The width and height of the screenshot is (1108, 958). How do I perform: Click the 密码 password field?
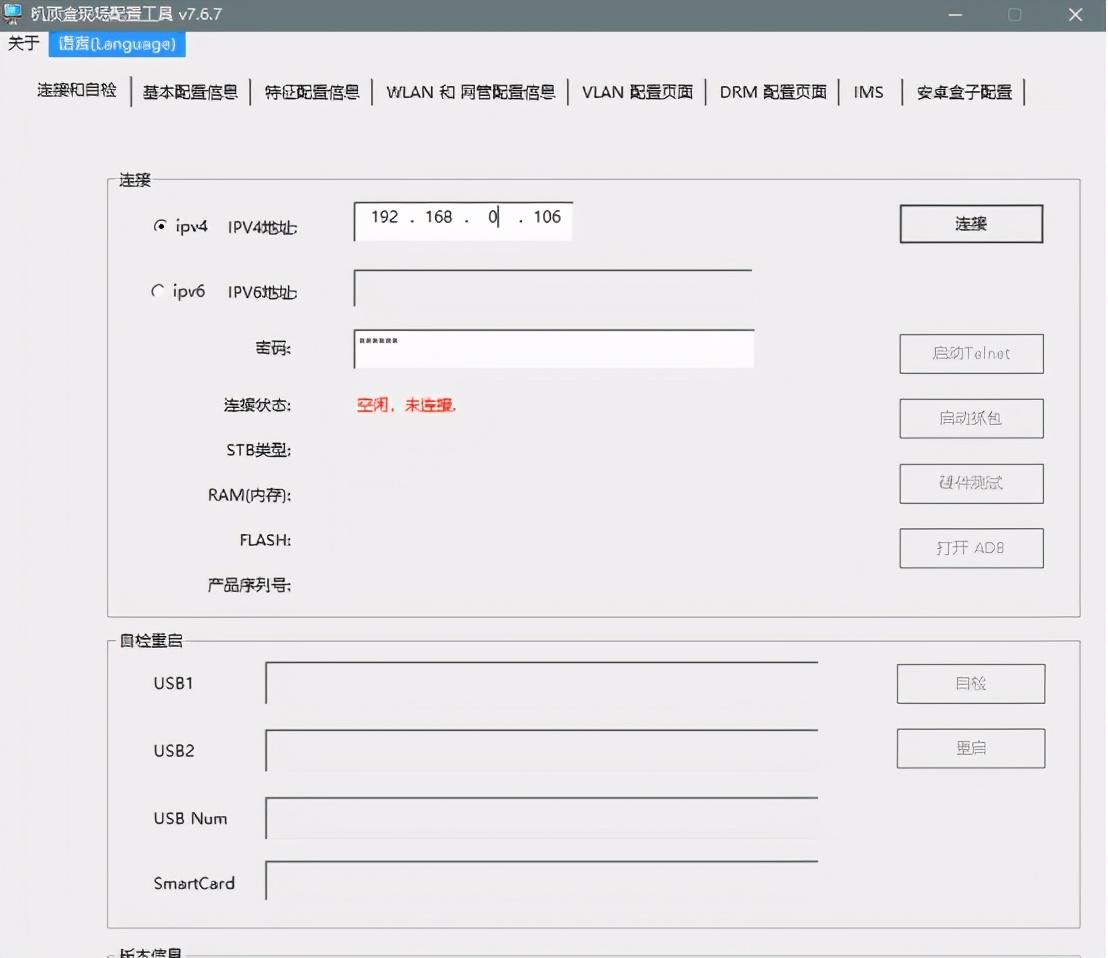(554, 348)
